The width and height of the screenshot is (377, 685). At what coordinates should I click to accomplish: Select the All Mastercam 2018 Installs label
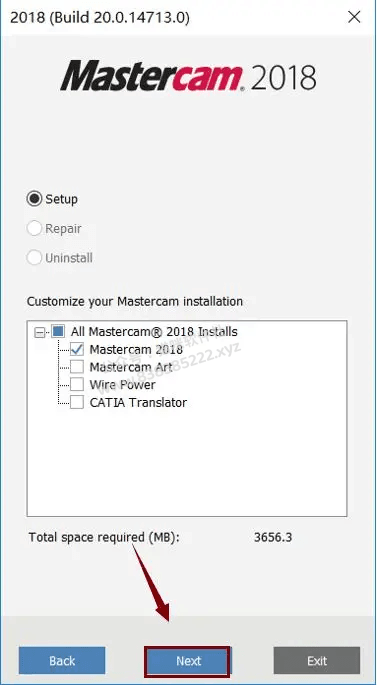coord(154,332)
